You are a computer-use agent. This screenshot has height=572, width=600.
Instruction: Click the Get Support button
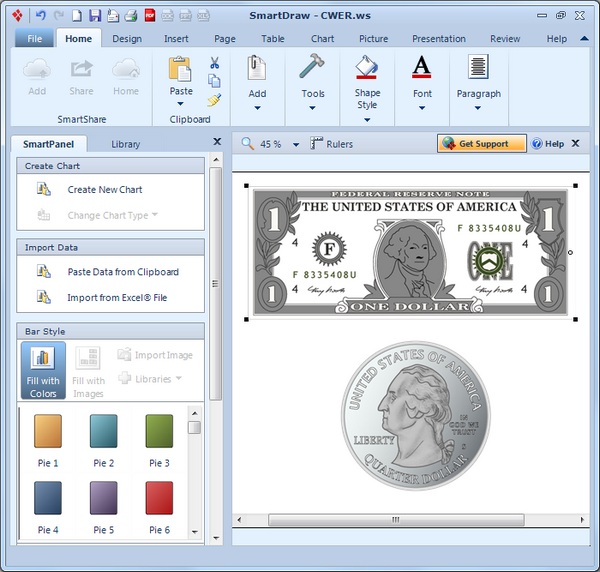pos(482,144)
